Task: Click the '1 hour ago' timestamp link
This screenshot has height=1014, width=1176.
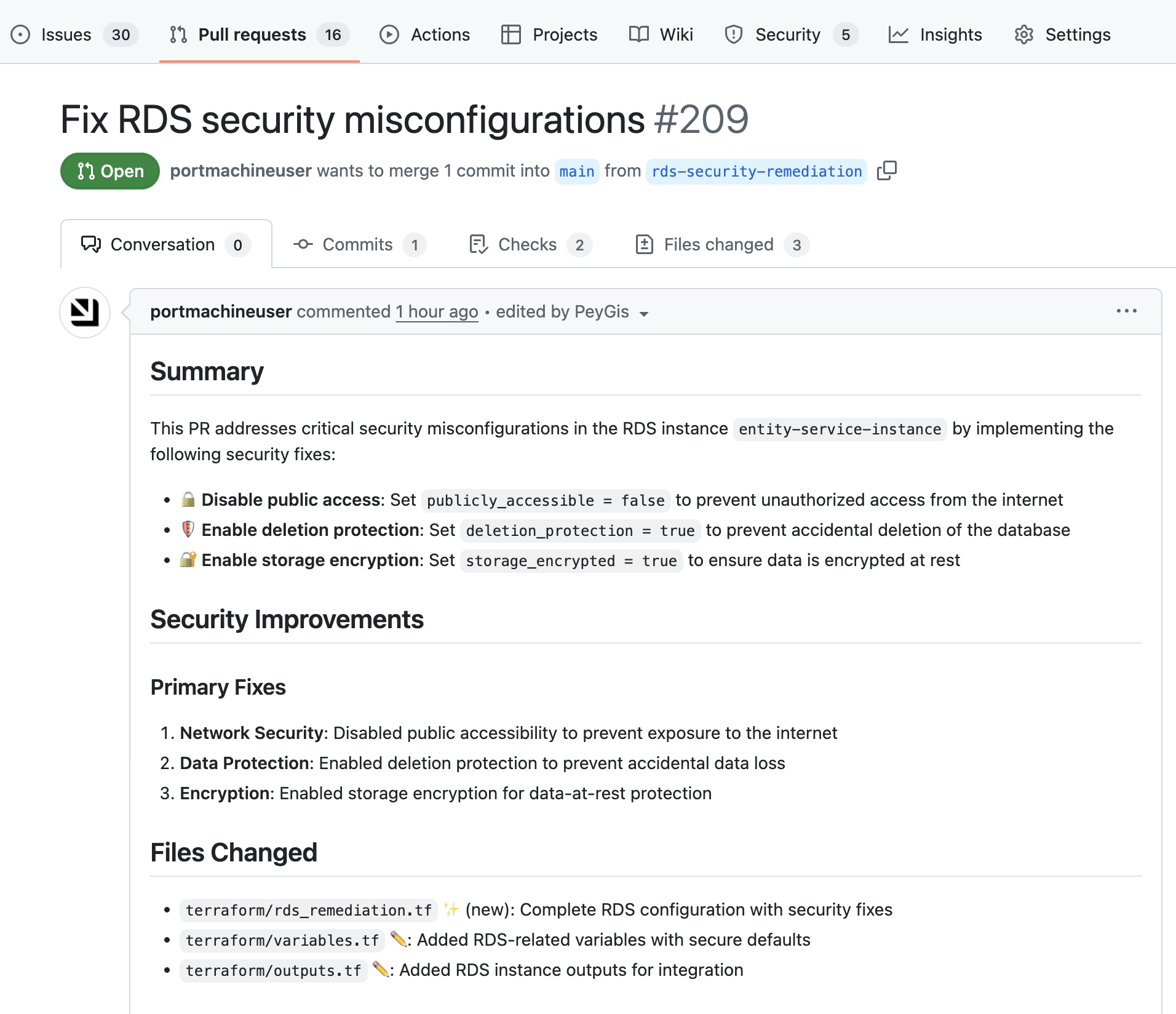Action: click(x=437, y=312)
